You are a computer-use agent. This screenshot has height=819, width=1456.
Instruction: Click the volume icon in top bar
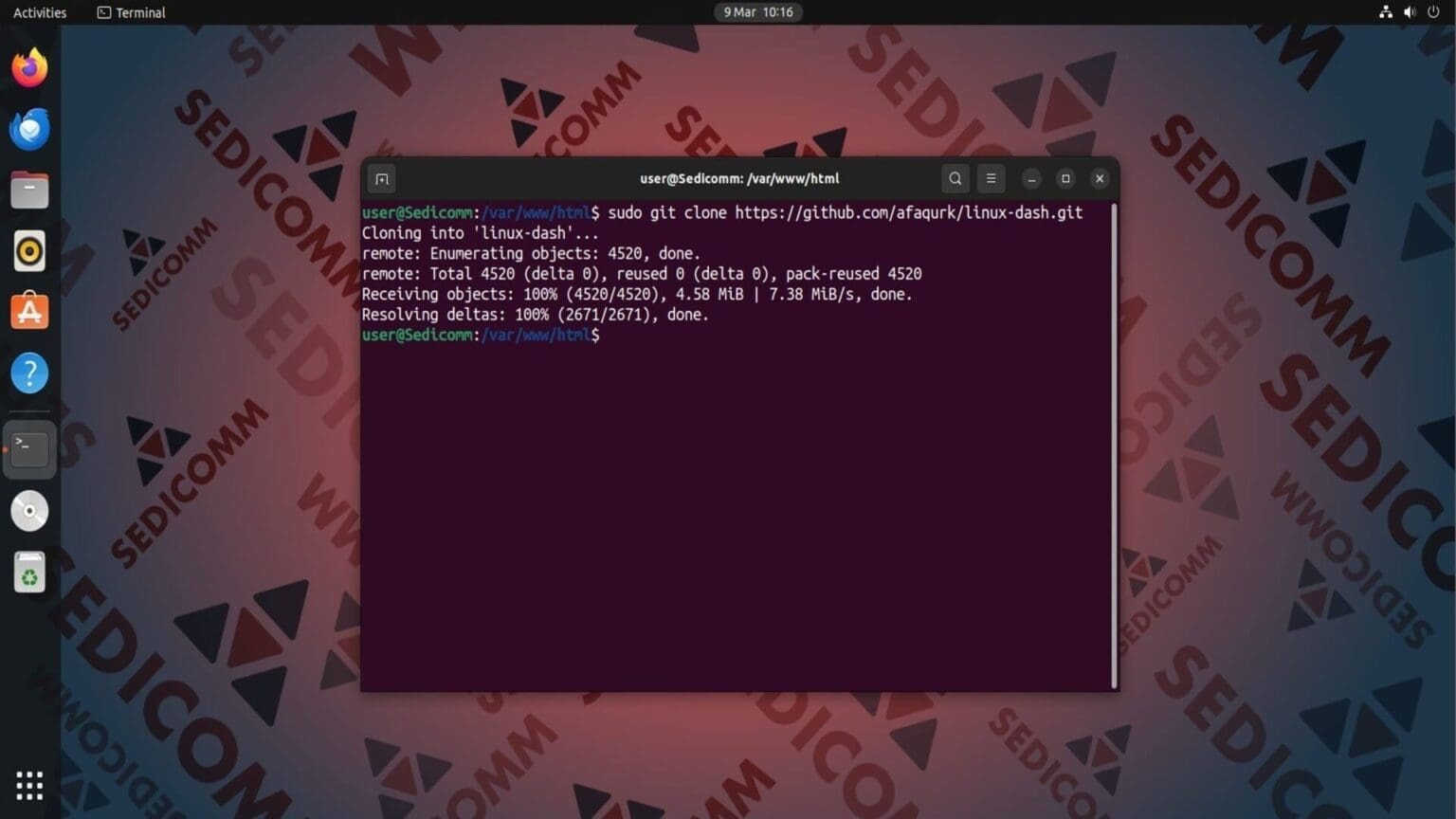click(1410, 12)
